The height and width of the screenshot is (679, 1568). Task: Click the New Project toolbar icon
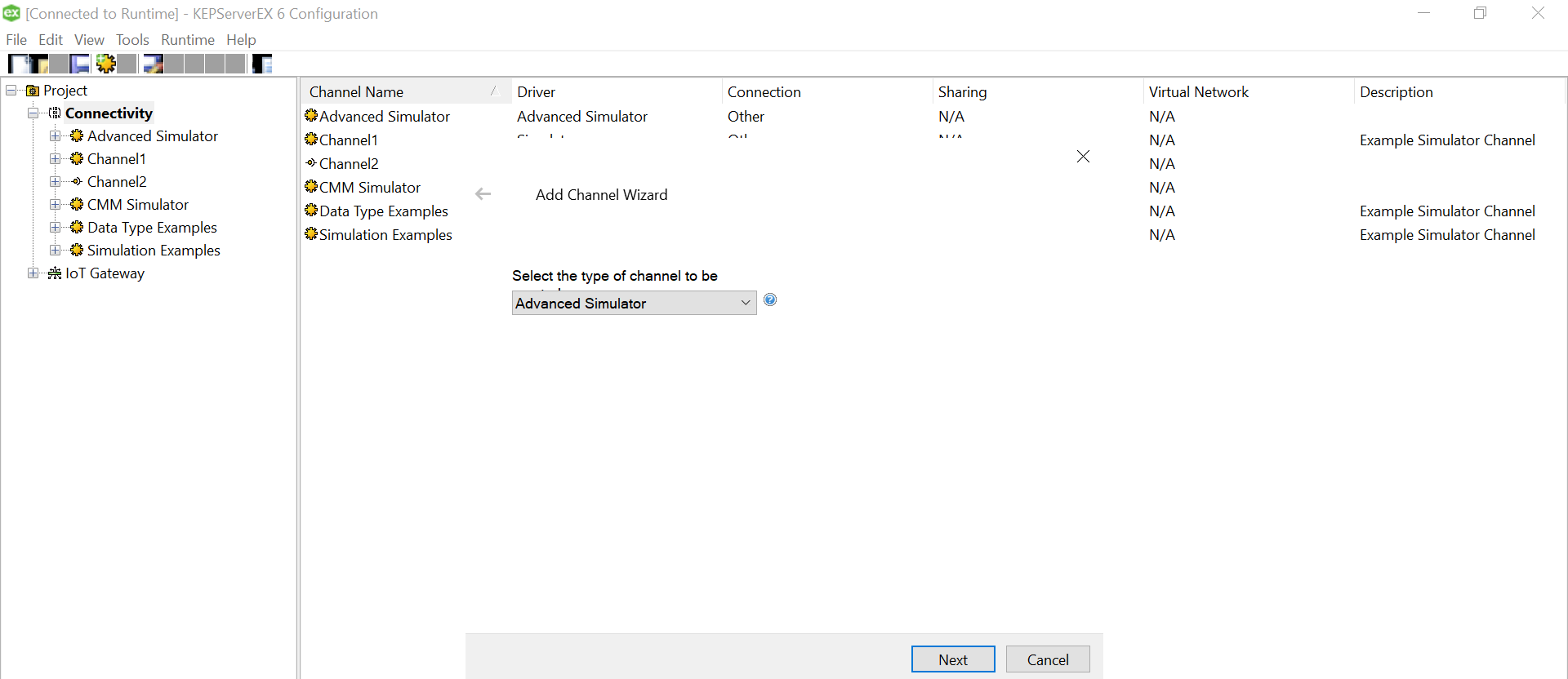(x=18, y=64)
